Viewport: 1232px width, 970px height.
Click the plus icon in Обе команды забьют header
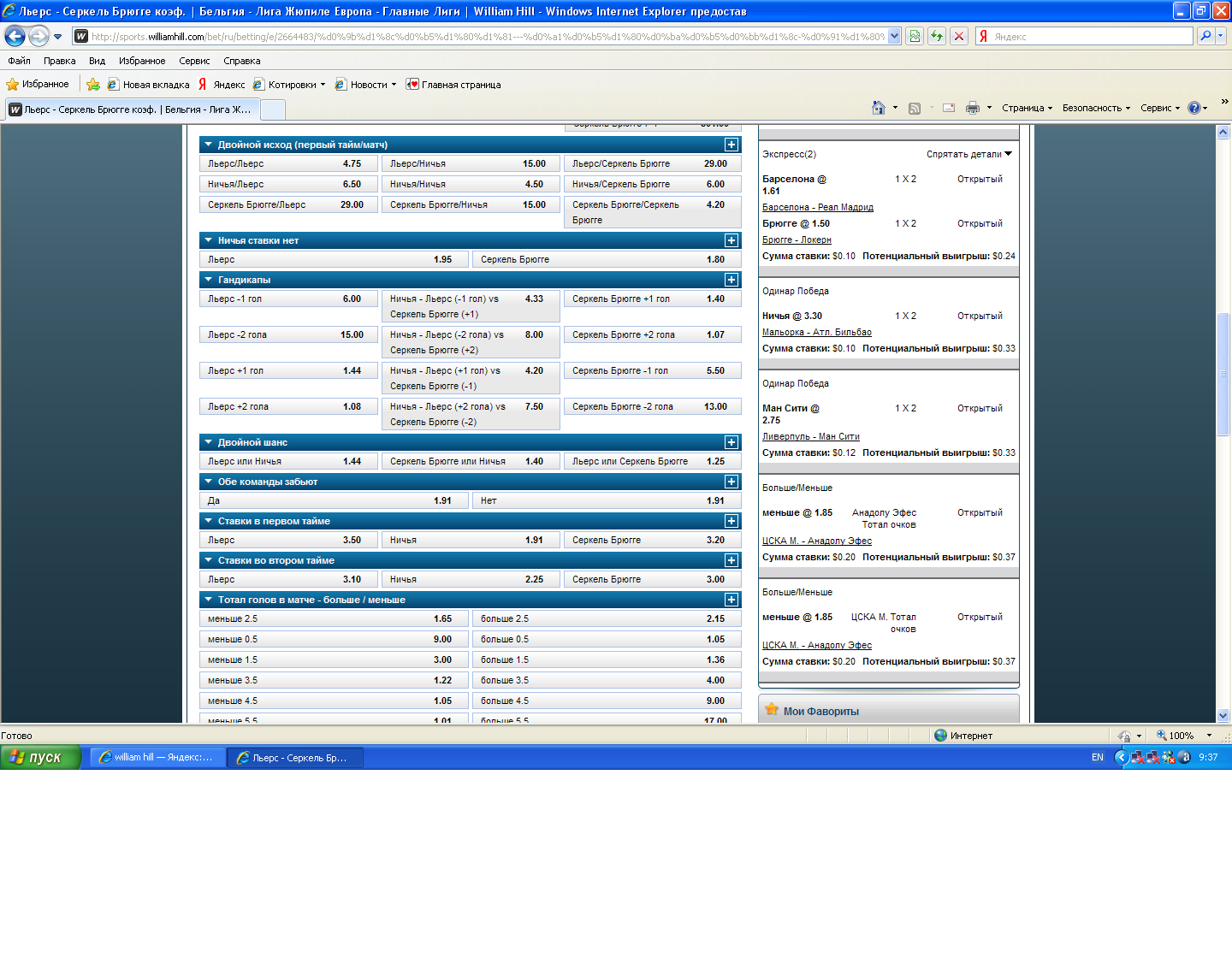[731, 482]
